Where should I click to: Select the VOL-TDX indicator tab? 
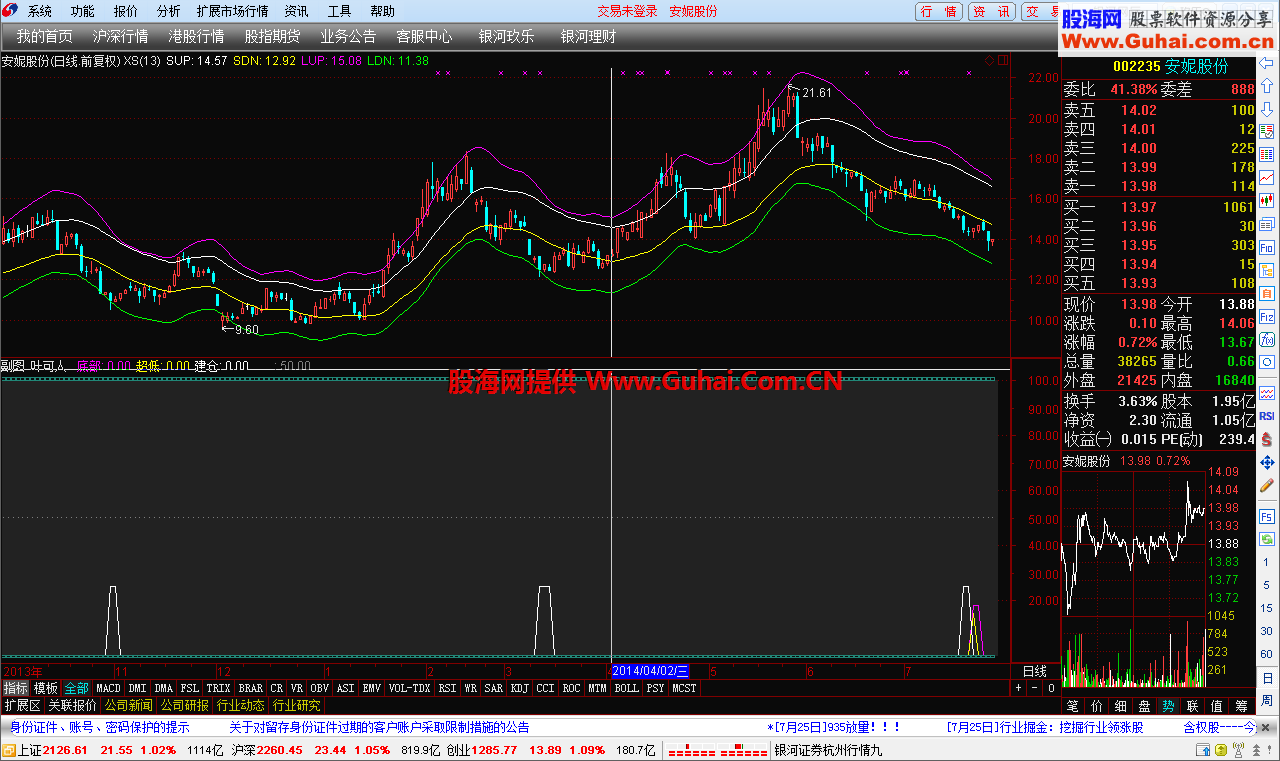(x=409, y=688)
